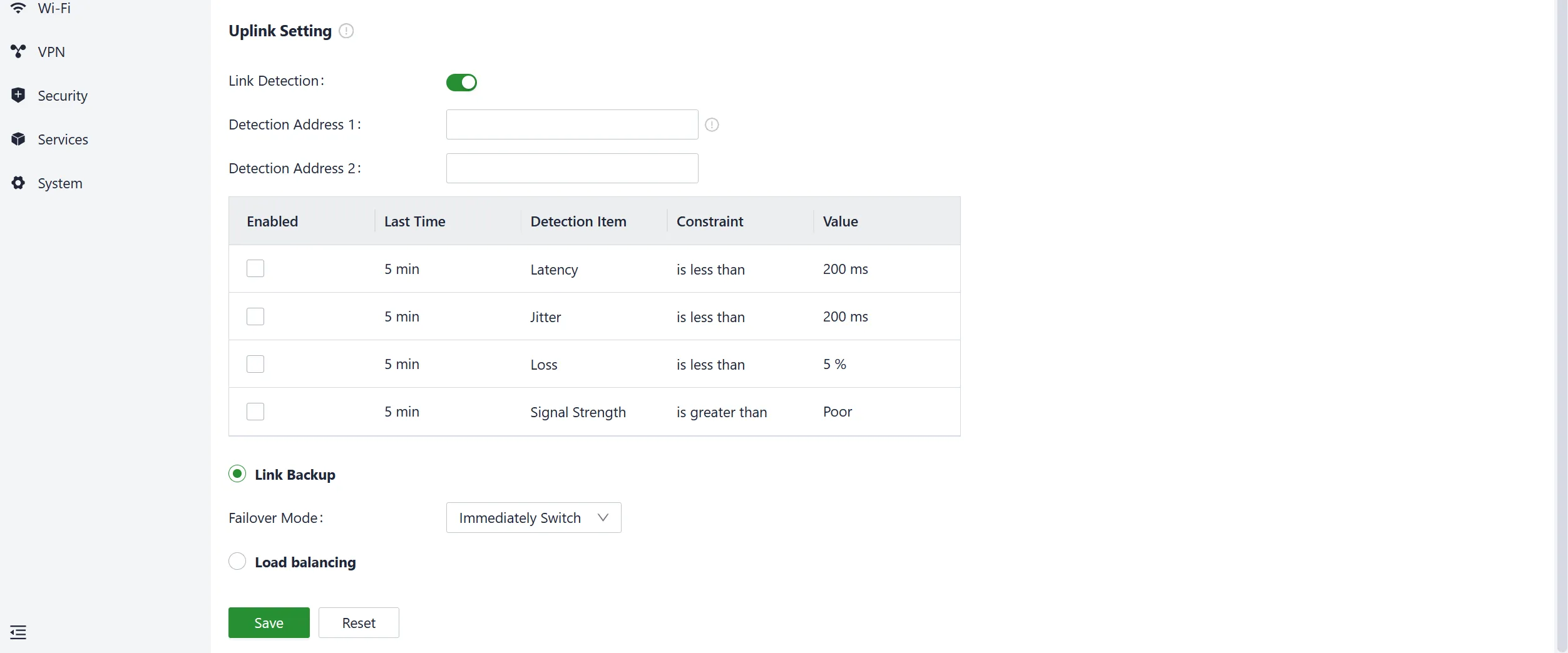Click the Loss row's 5 % value
Screen dimensions: 1568x653
point(834,364)
